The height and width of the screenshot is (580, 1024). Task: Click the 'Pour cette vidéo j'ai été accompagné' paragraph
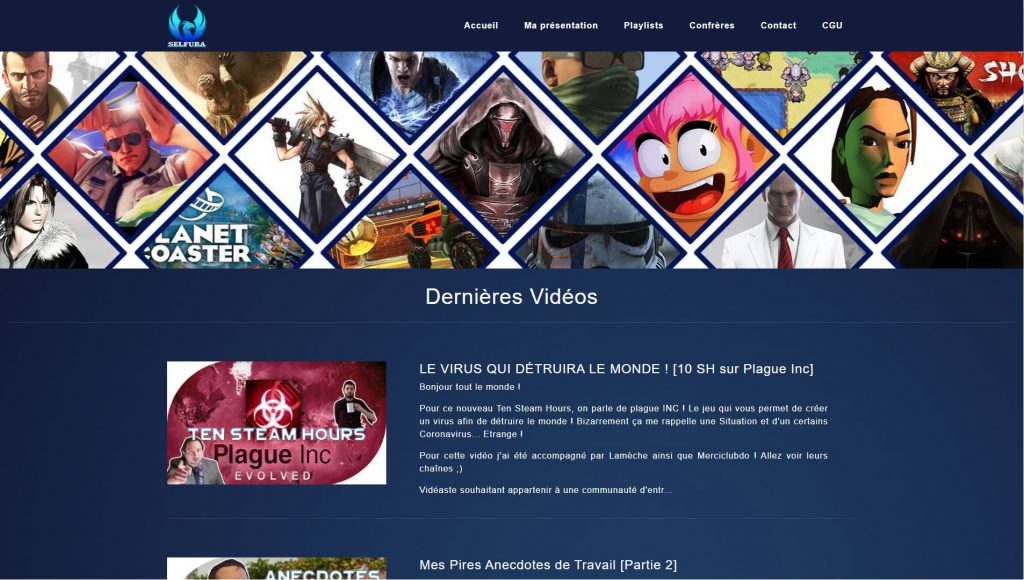coord(623,462)
